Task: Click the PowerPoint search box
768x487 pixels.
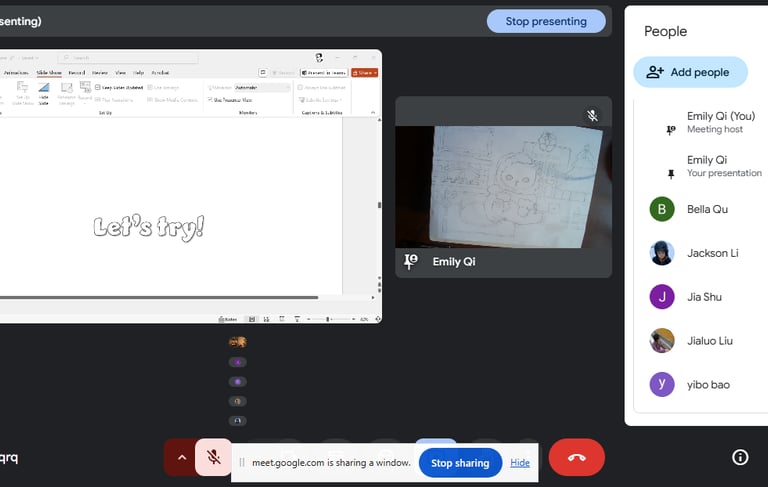Action: [x=128, y=58]
